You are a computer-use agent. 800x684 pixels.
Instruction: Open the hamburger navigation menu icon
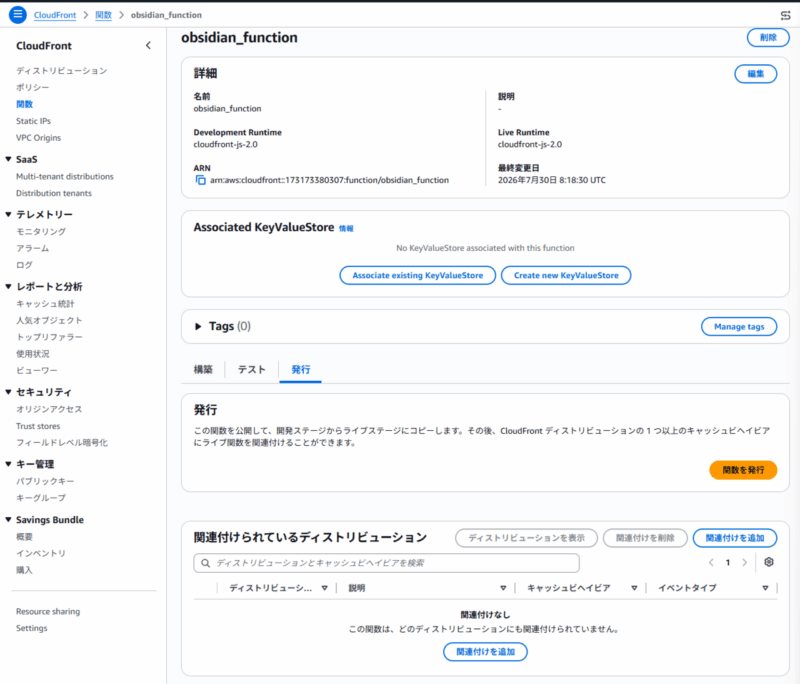click(17, 14)
